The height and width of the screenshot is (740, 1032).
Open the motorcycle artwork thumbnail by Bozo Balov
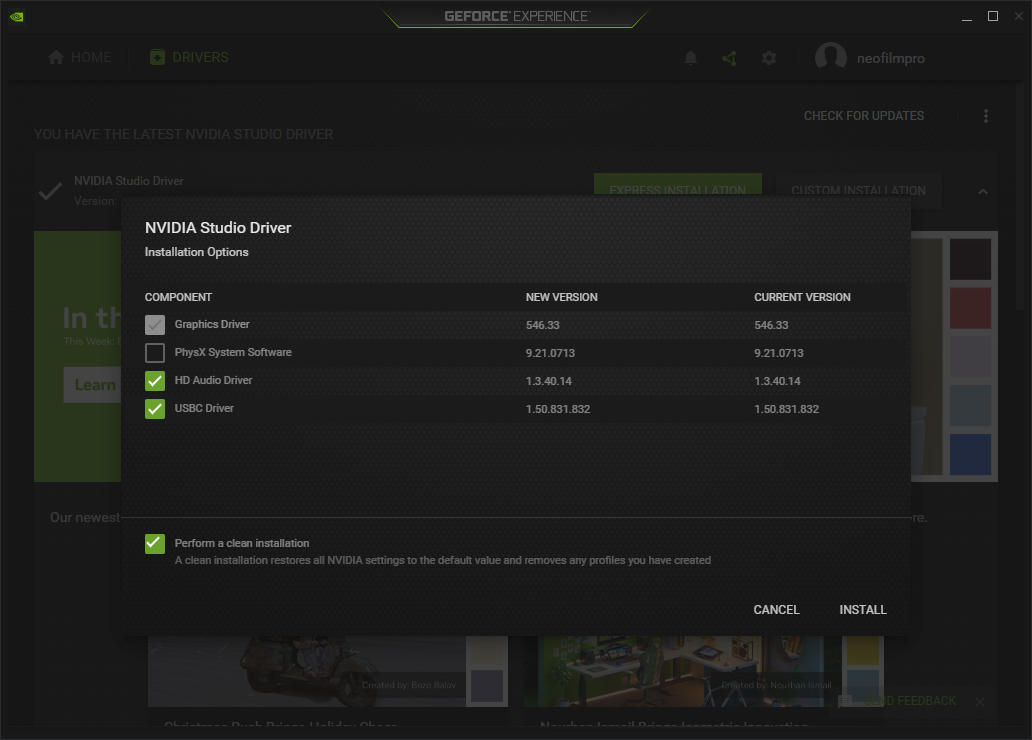[306, 671]
